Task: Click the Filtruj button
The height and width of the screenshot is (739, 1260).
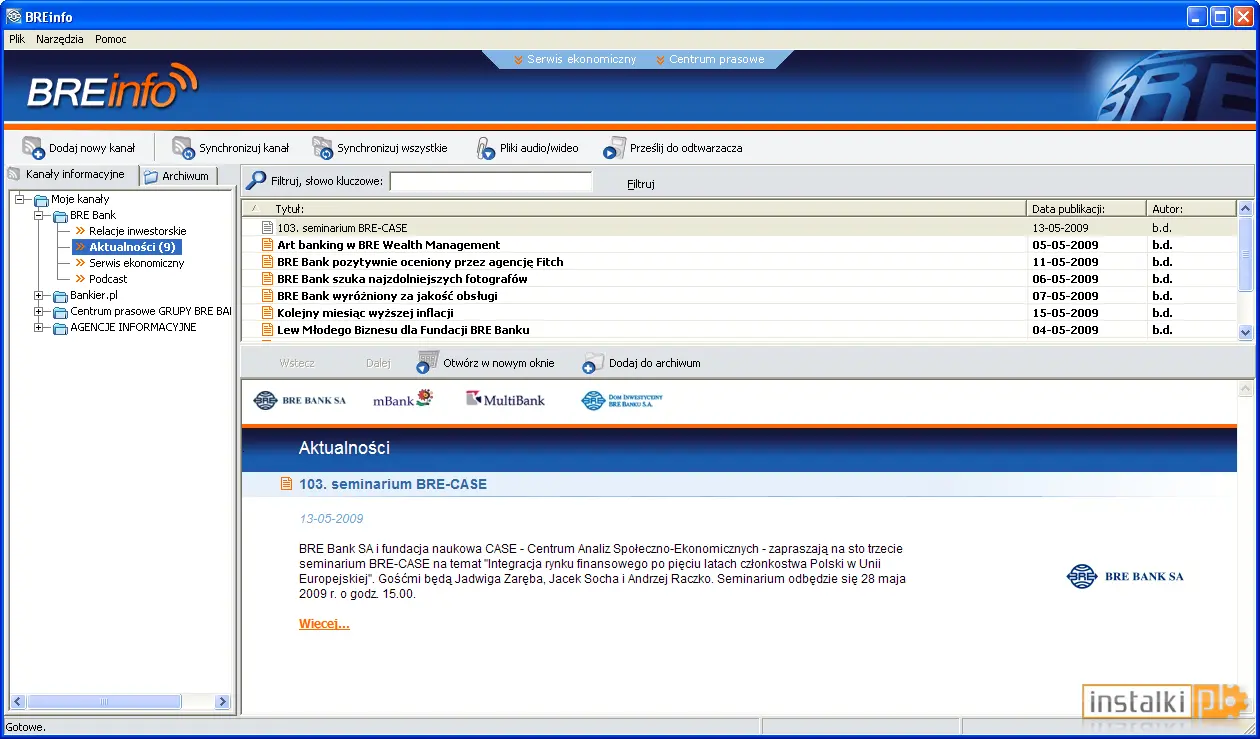Action: (x=640, y=184)
